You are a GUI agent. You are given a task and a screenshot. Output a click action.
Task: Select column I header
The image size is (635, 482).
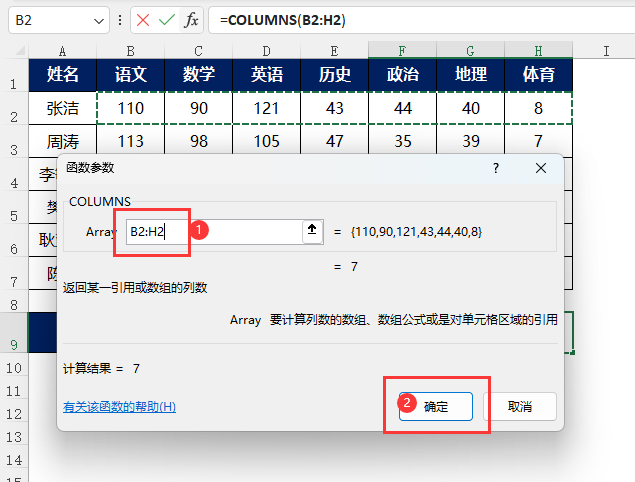606,51
